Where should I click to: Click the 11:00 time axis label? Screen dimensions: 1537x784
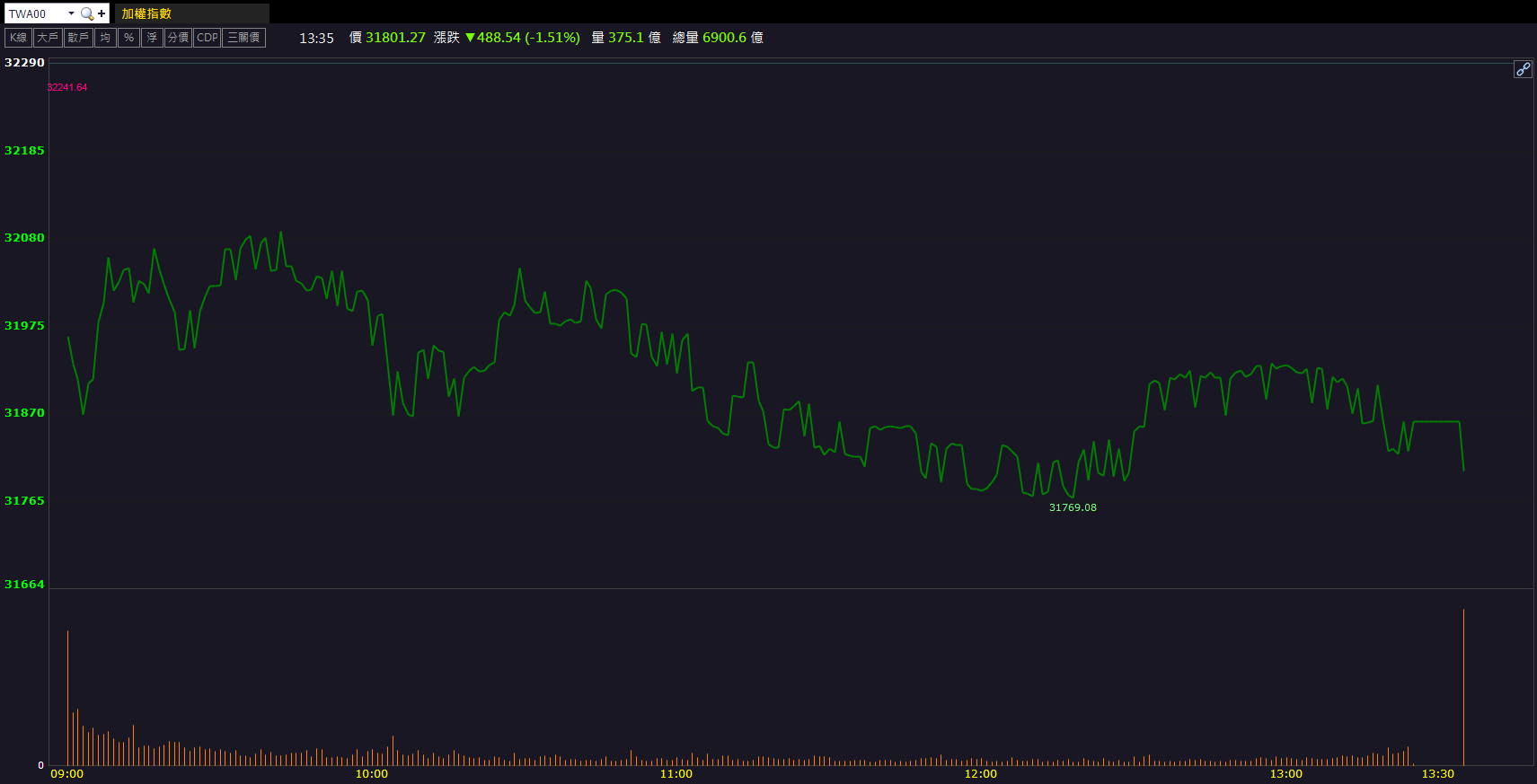pos(676,774)
